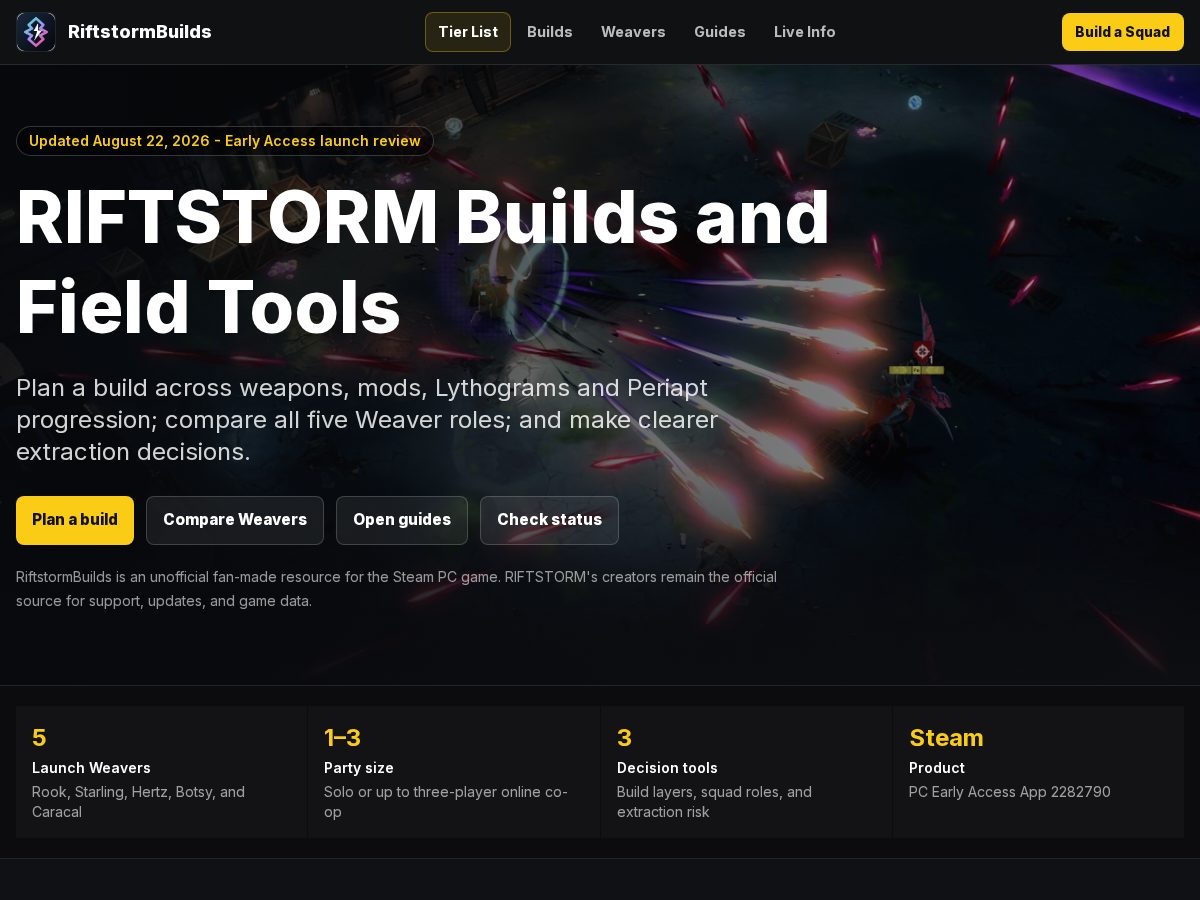
Task: Click the 'Steam' stat heading
Action: tap(946, 738)
